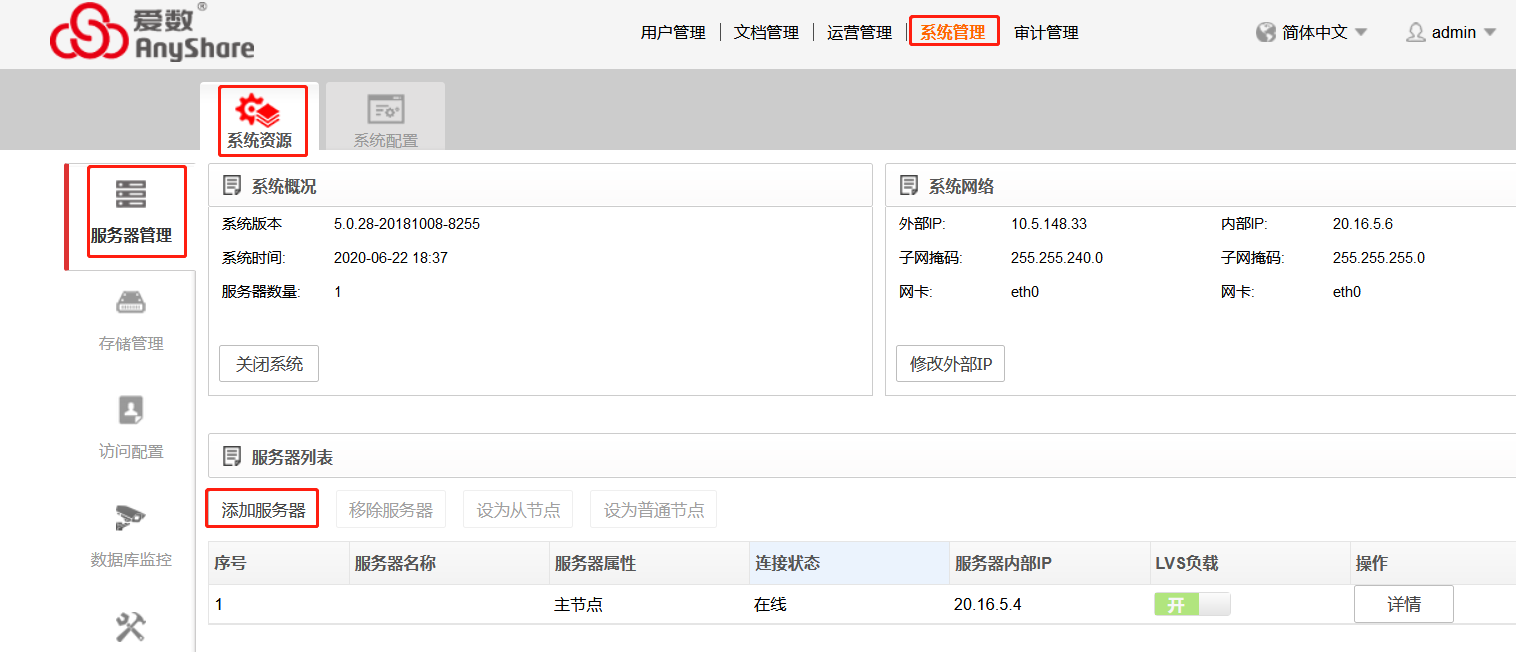Image resolution: width=1516 pixels, height=652 pixels.
Task: Open 访问配置 sidebar icon
Action: [x=131, y=410]
